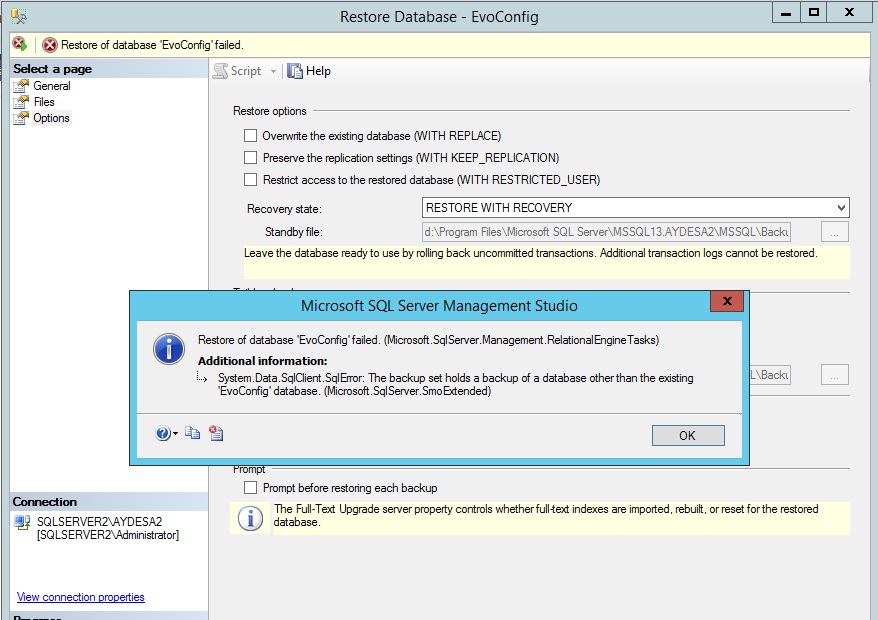Click browse button next to Standby file
878x620 pixels.
point(834,232)
